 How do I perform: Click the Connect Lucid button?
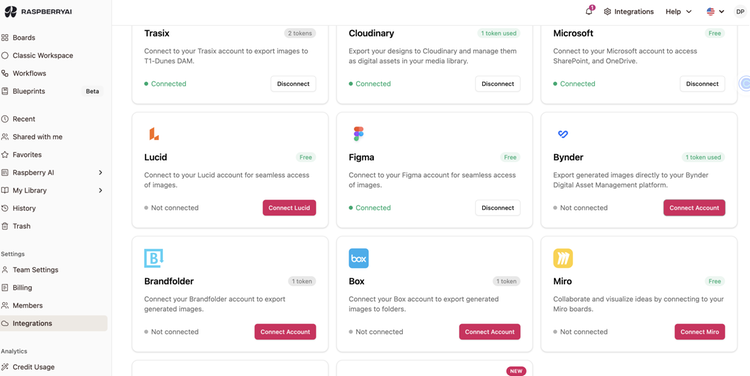point(289,208)
